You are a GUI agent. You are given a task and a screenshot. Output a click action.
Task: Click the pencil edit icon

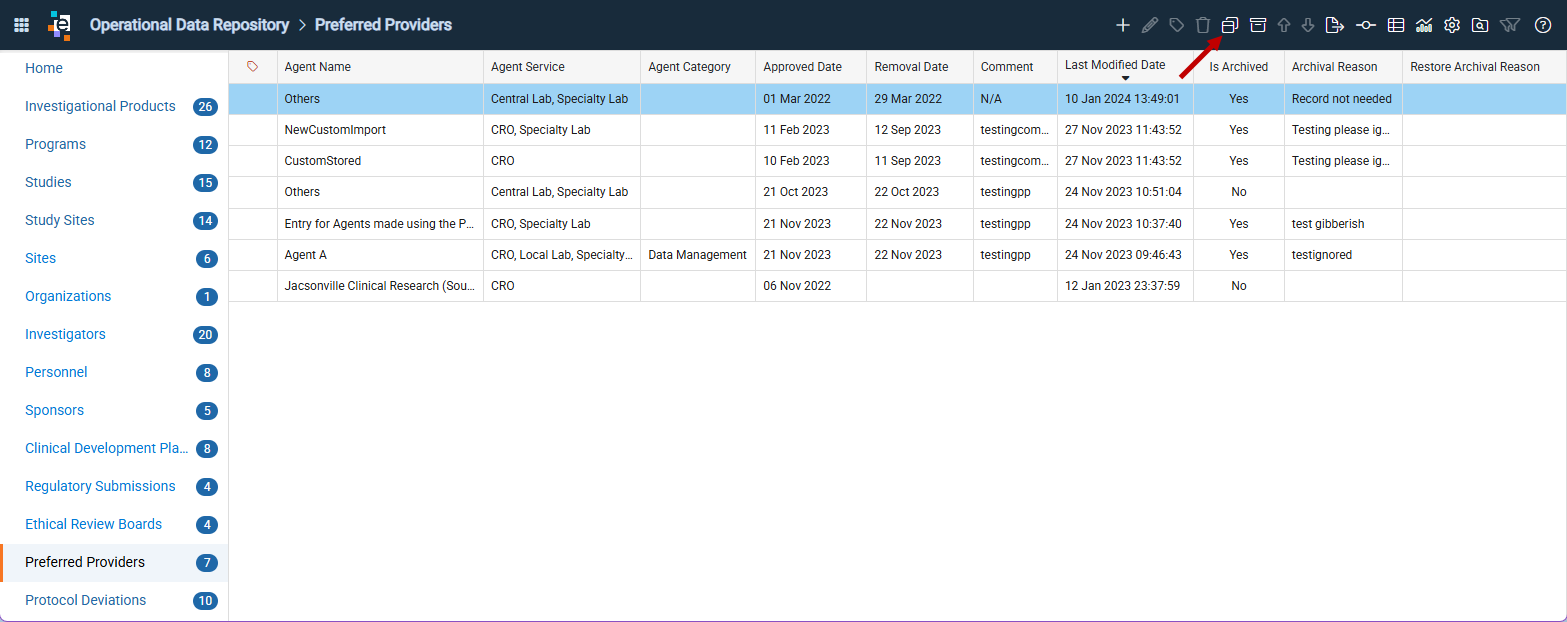click(x=1150, y=25)
